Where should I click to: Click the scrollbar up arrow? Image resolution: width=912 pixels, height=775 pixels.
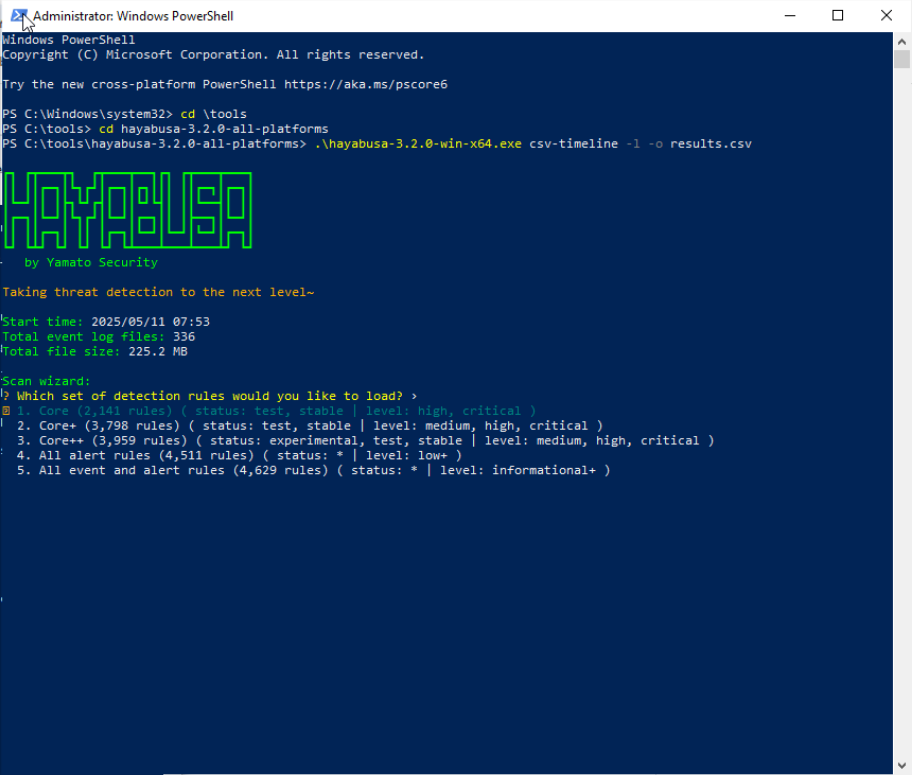coord(902,41)
